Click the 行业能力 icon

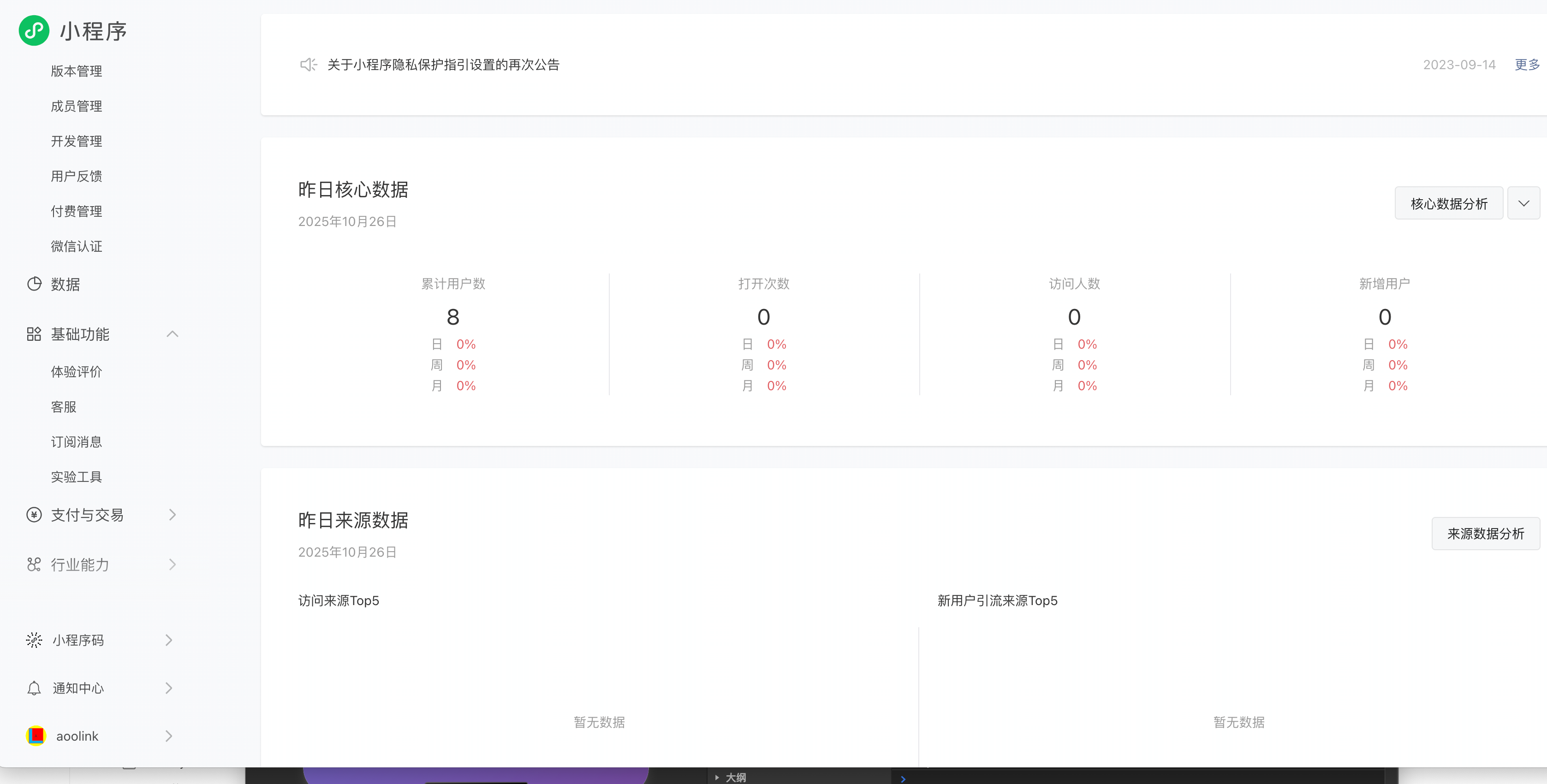pos(34,564)
